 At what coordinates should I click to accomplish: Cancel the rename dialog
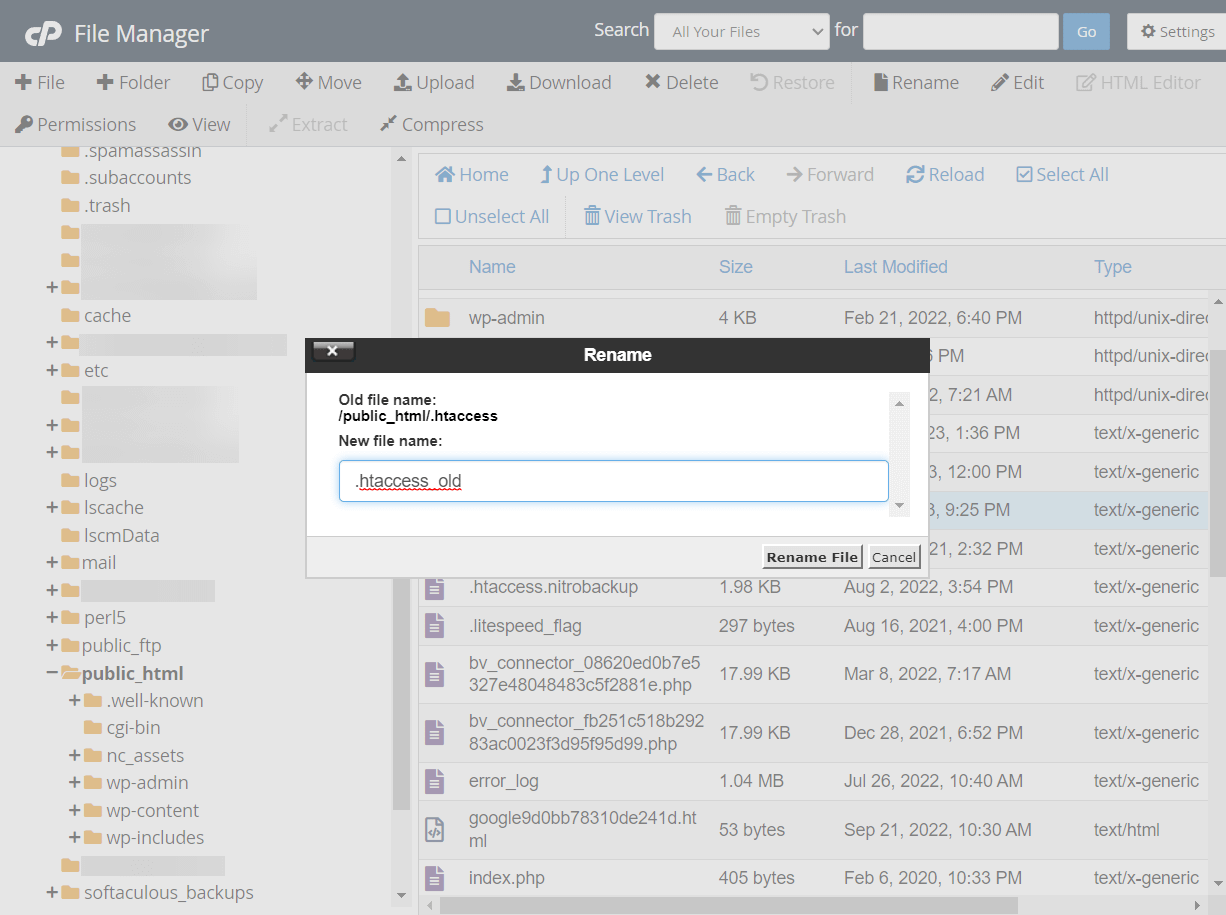pyautogui.click(x=893, y=557)
